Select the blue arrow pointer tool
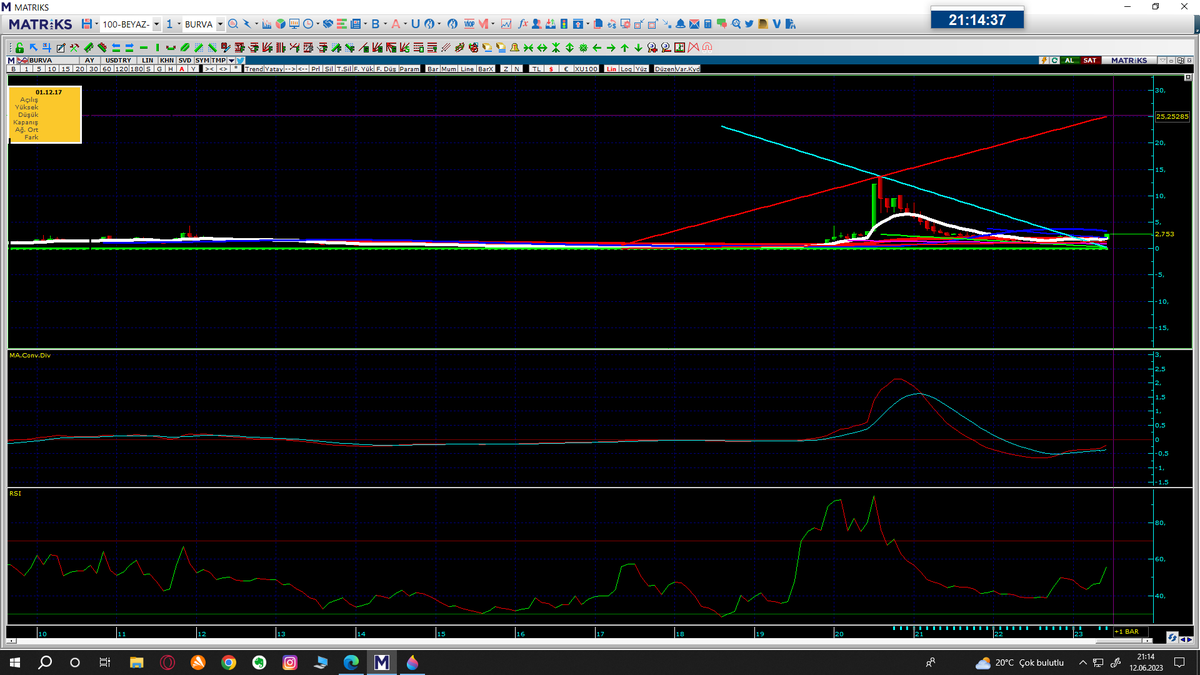Image resolution: width=1200 pixels, height=675 pixels. 33,47
